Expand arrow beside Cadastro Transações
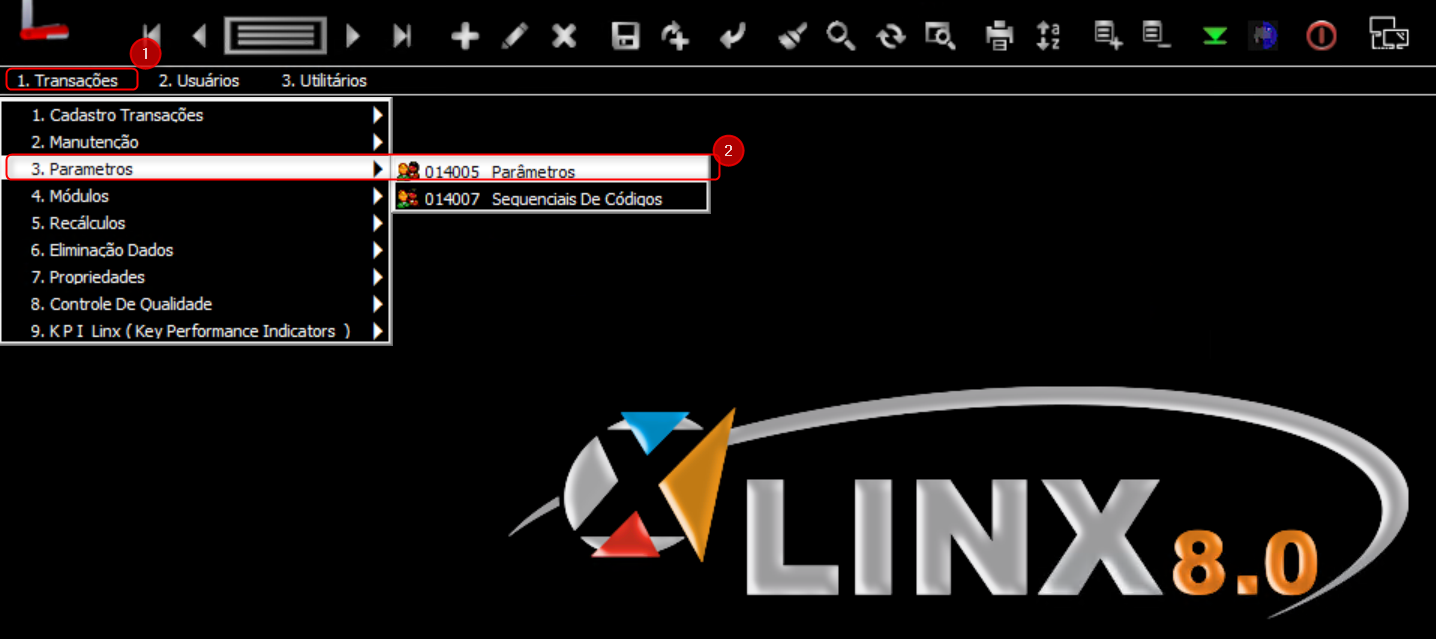This screenshot has height=639, width=1436. (378, 115)
